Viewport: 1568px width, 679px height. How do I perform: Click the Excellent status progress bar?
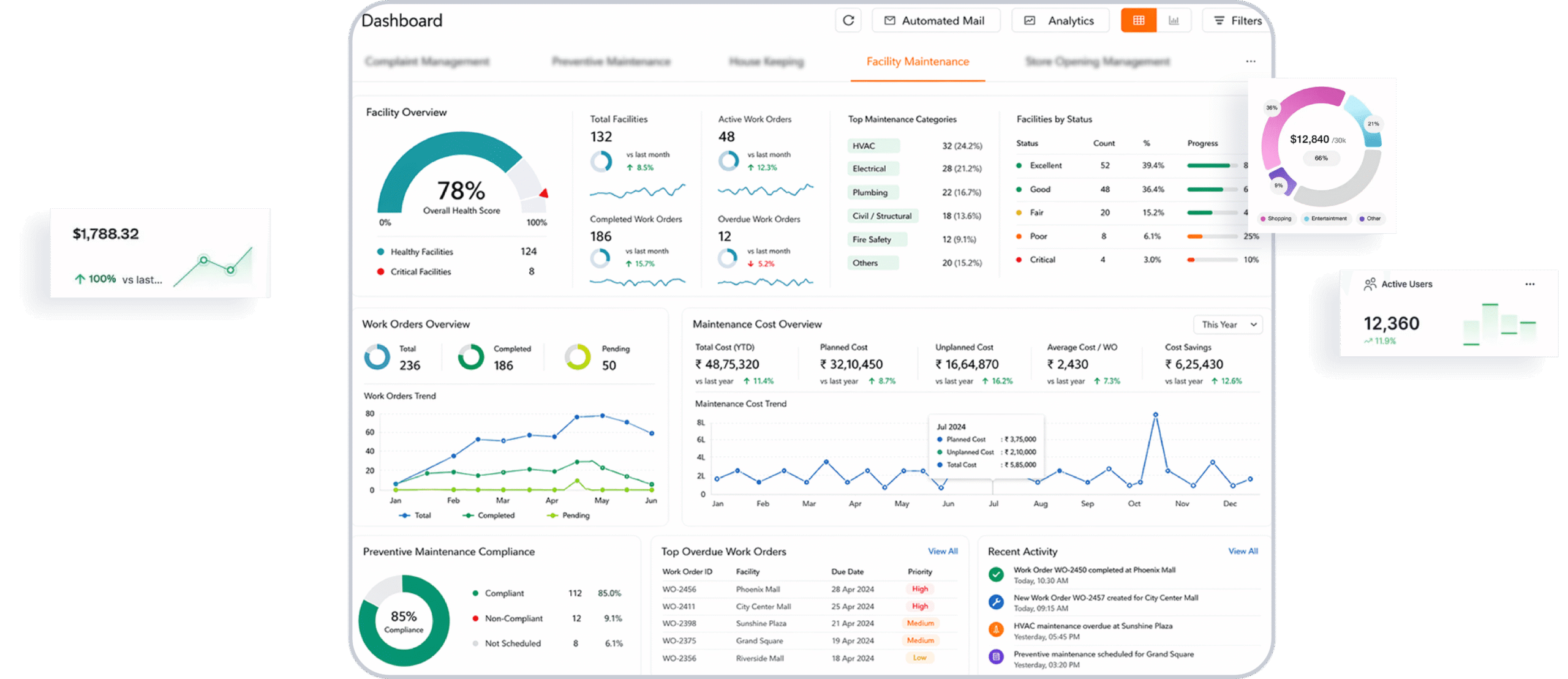point(1212,165)
